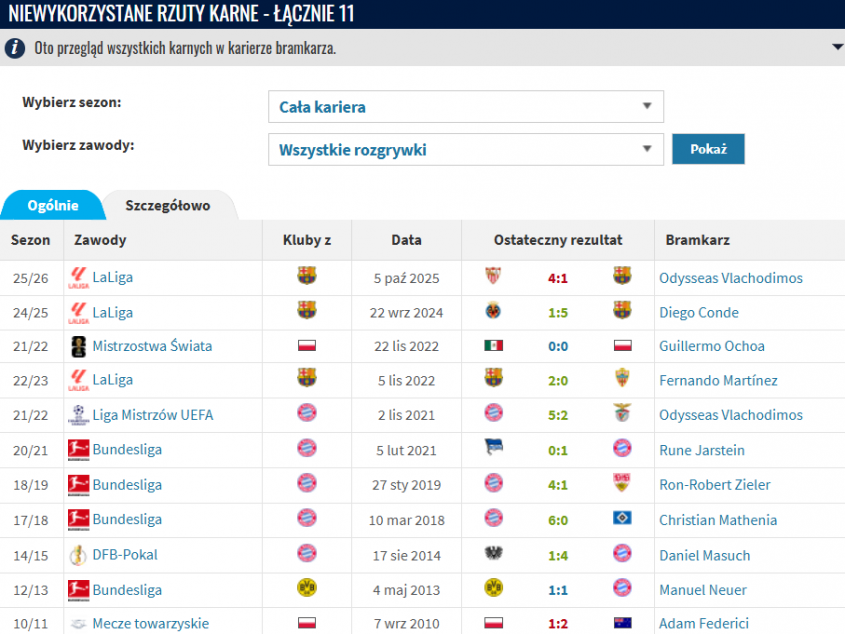The height and width of the screenshot is (634, 845).
Task: Open the 0:0 match result link
Action: (557, 346)
